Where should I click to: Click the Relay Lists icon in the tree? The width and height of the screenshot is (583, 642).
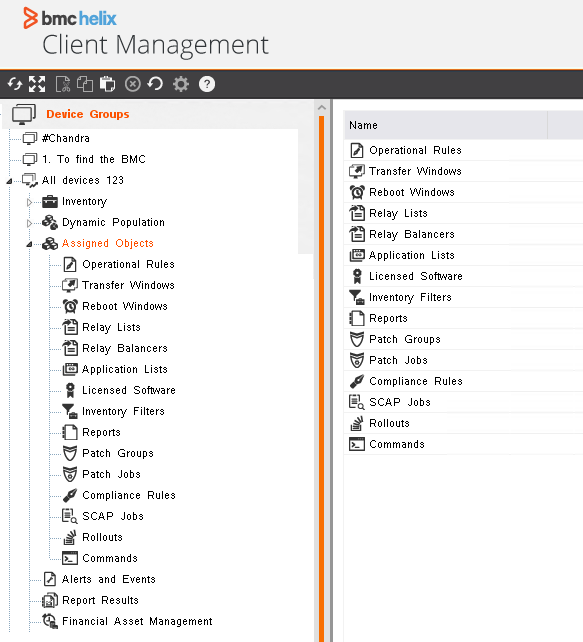point(70,327)
